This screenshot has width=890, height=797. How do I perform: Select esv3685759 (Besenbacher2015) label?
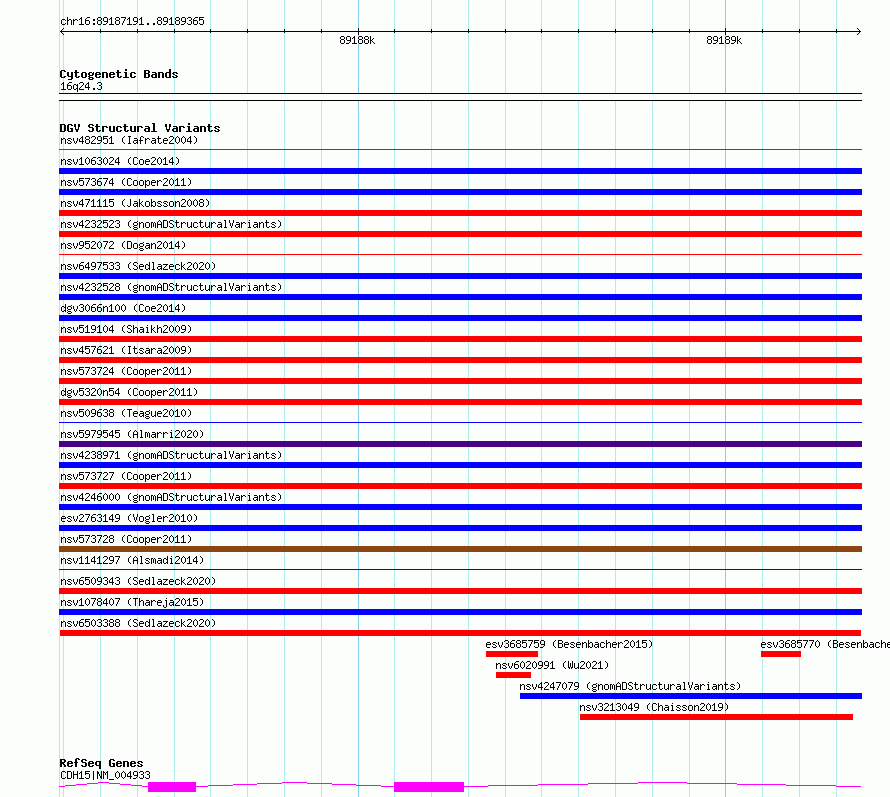tap(569, 644)
